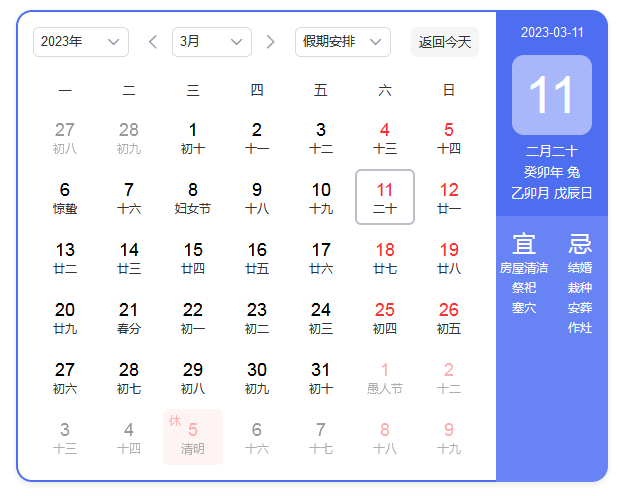Select March 15 廿四
621x496 pixels.
click(x=193, y=258)
